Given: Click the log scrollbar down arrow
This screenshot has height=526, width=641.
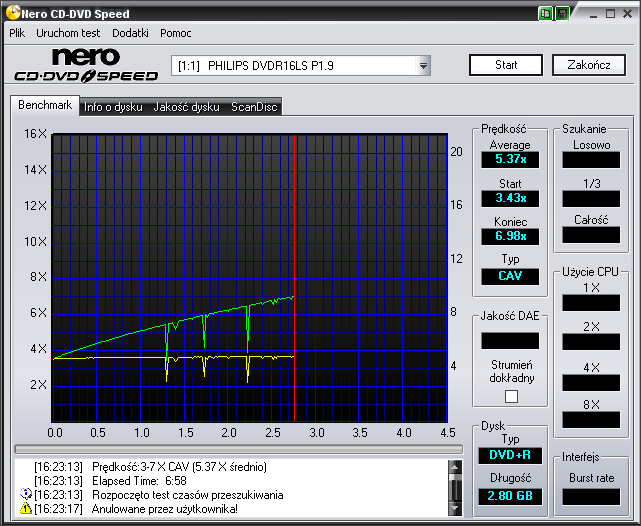Looking at the screenshot, I should (455, 509).
